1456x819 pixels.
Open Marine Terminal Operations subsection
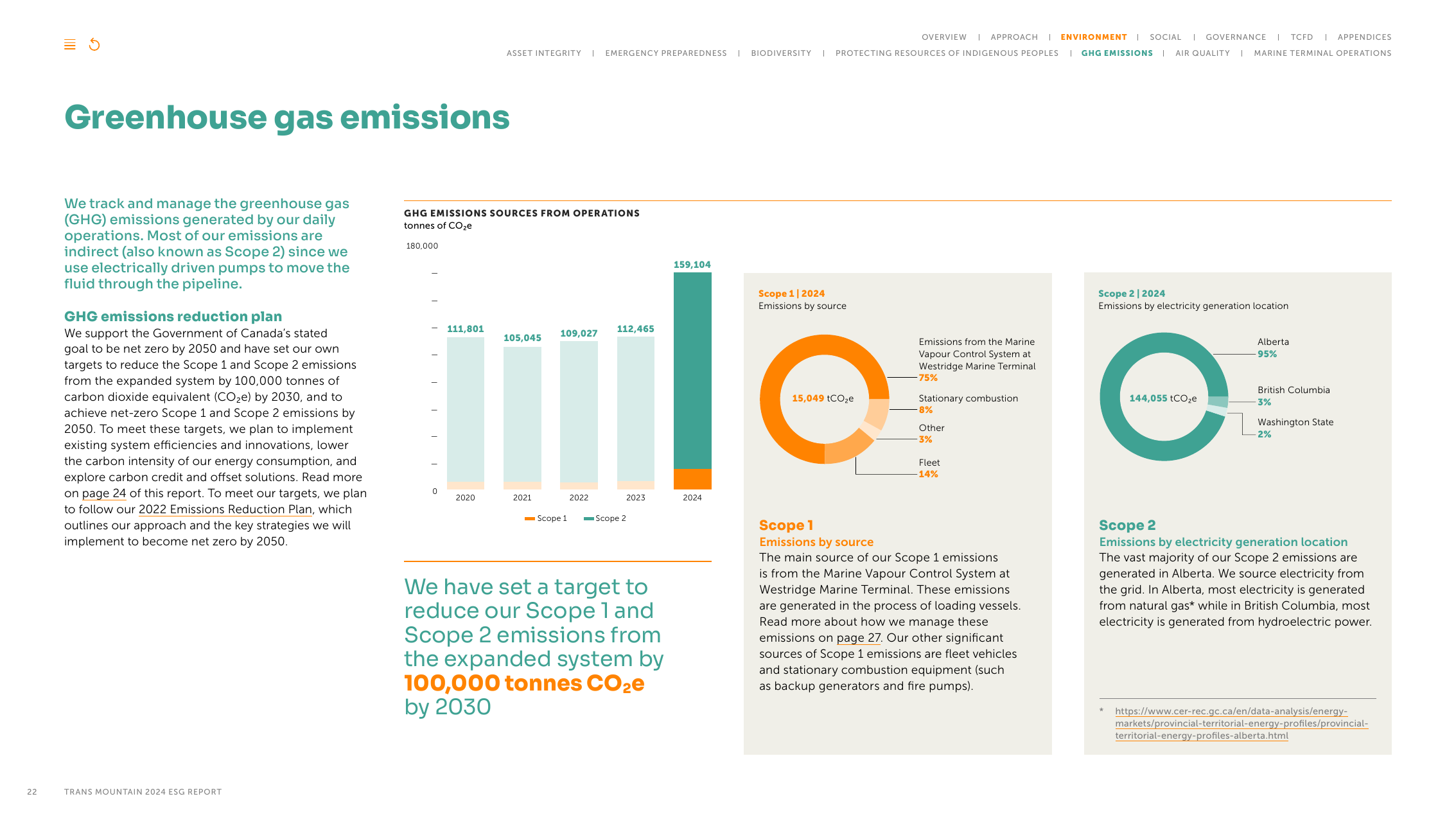point(1323,53)
